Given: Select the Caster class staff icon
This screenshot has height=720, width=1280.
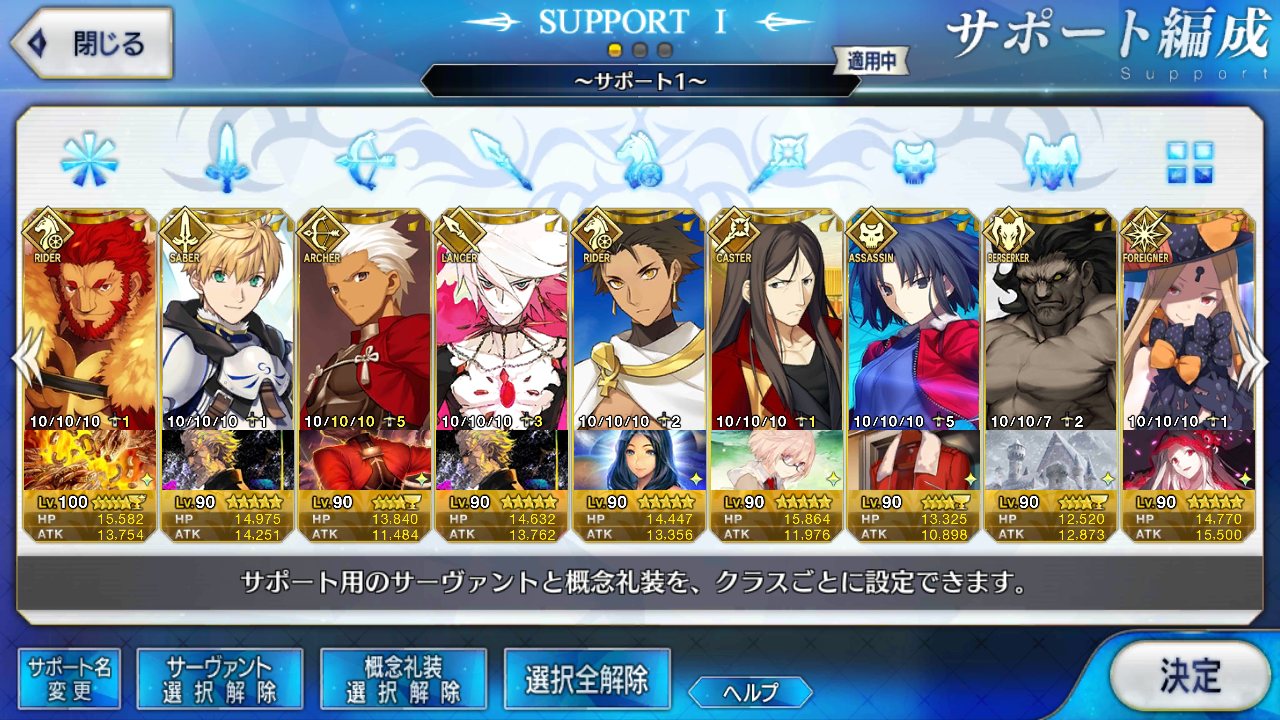Looking at the screenshot, I should (778, 159).
